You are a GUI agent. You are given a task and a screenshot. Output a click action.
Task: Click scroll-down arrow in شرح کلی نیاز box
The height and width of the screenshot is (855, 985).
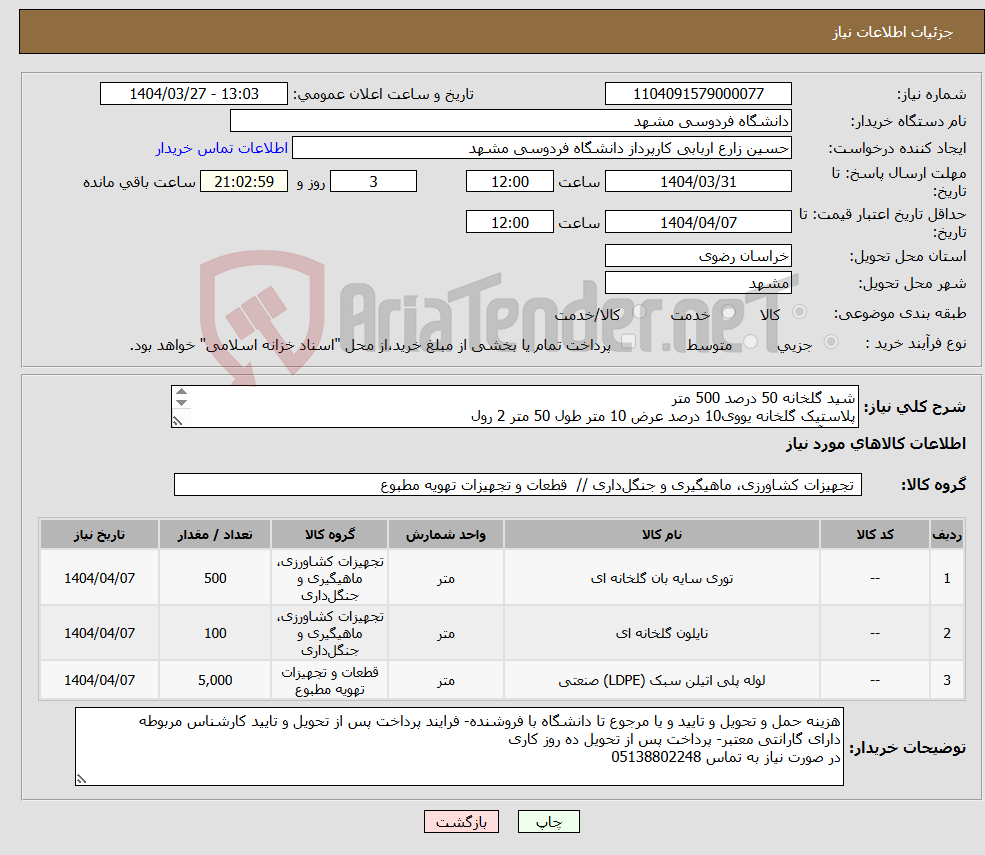(182, 403)
